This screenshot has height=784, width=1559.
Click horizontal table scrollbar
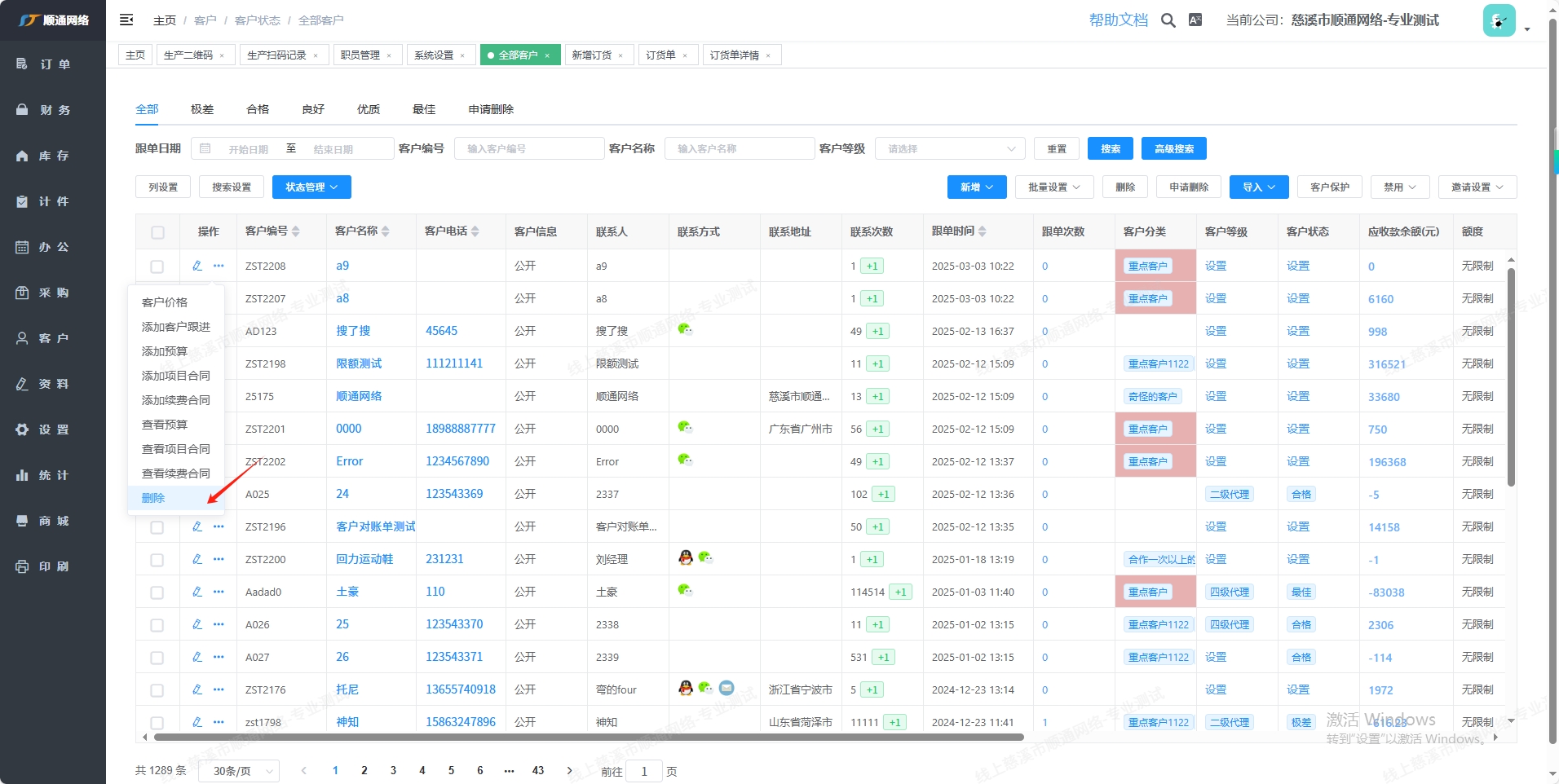point(589,737)
